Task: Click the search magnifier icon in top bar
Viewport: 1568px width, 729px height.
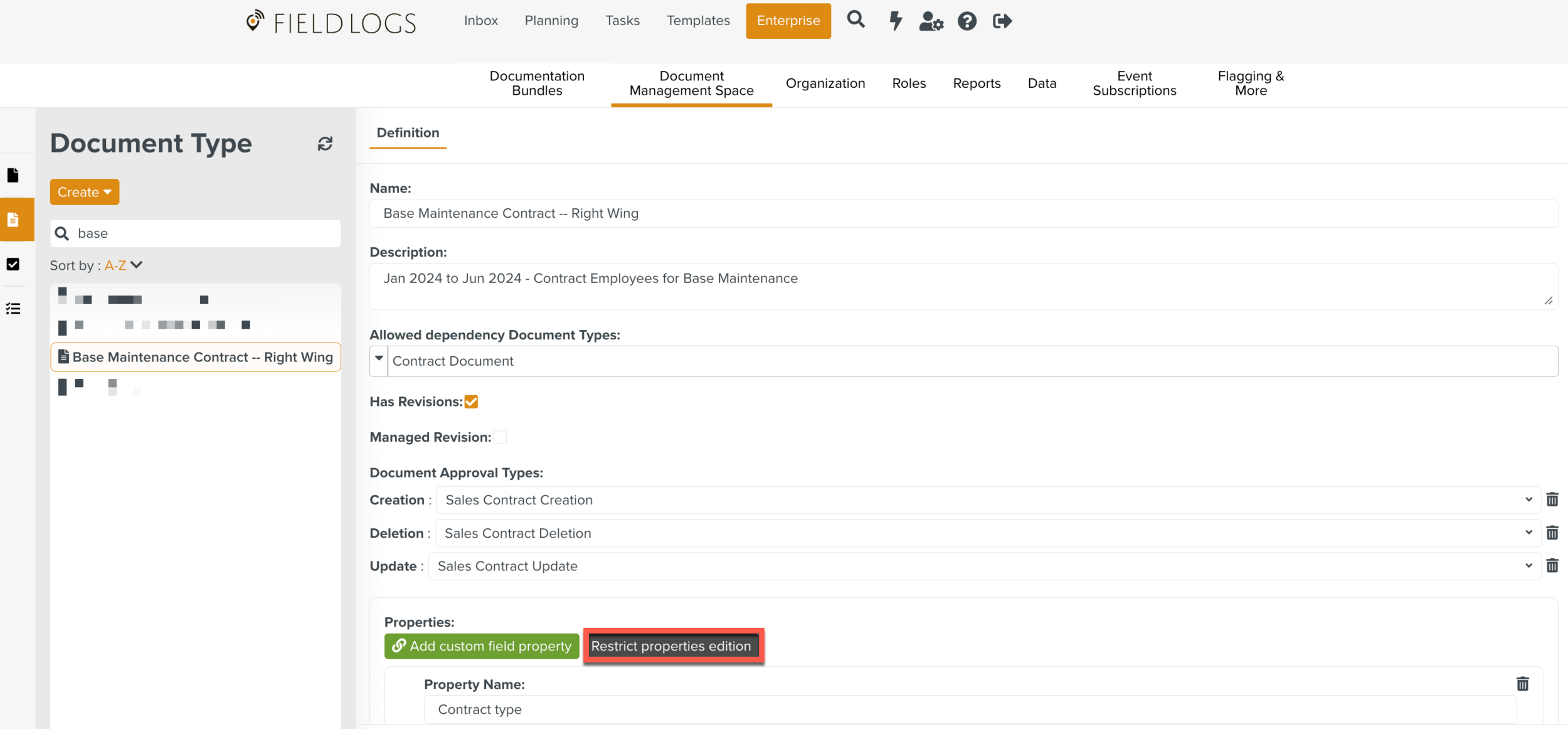Action: coord(856,20)
